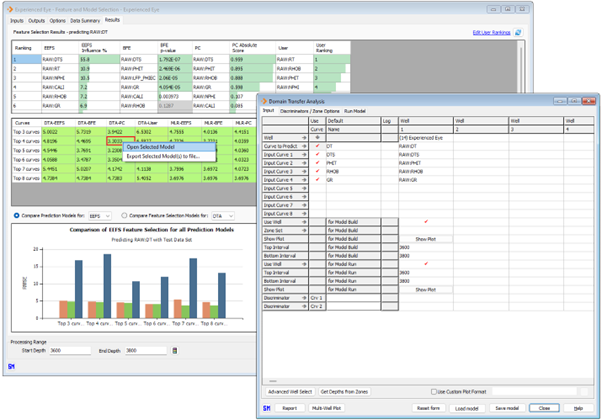Open the EEFS prediction models dropdown

click(x=100, y=215)
